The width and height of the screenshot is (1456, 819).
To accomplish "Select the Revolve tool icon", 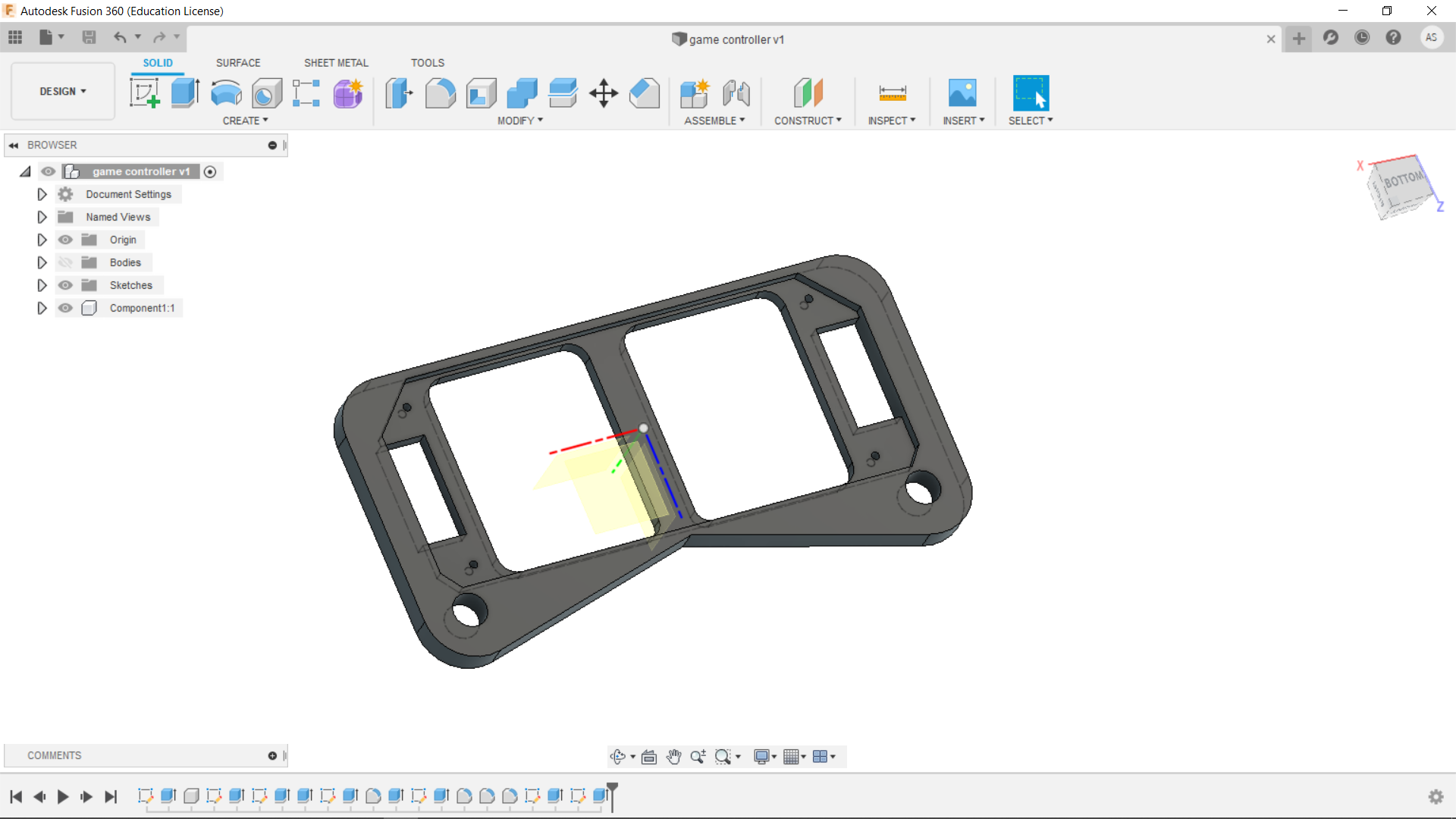I will coord(226,93).
